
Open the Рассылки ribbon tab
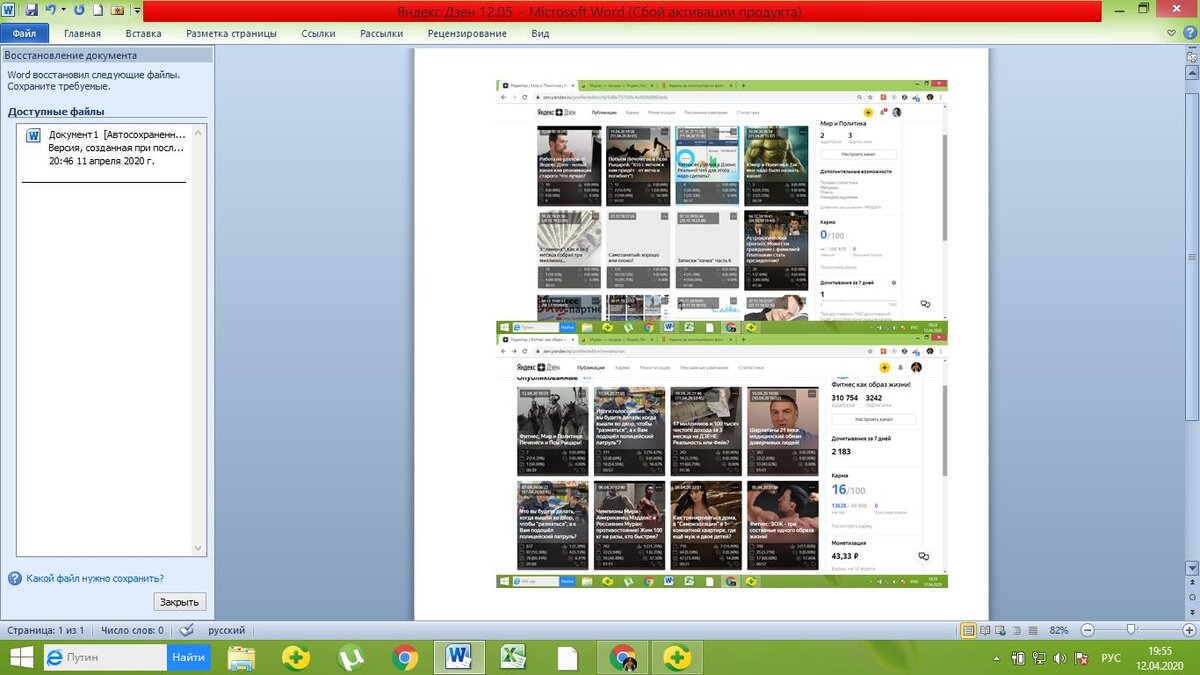click(381, 33)
